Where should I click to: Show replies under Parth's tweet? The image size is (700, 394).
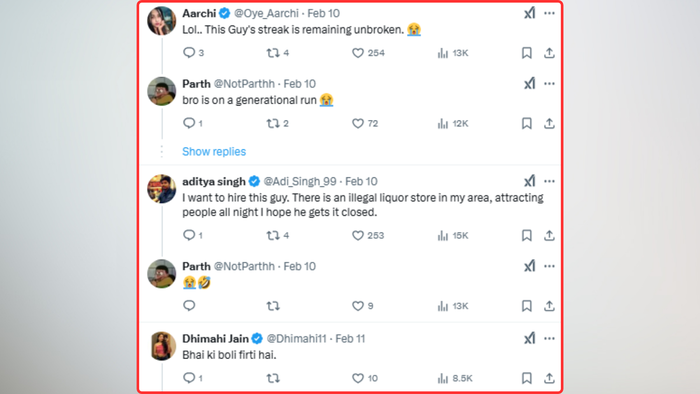coord(214,152)
